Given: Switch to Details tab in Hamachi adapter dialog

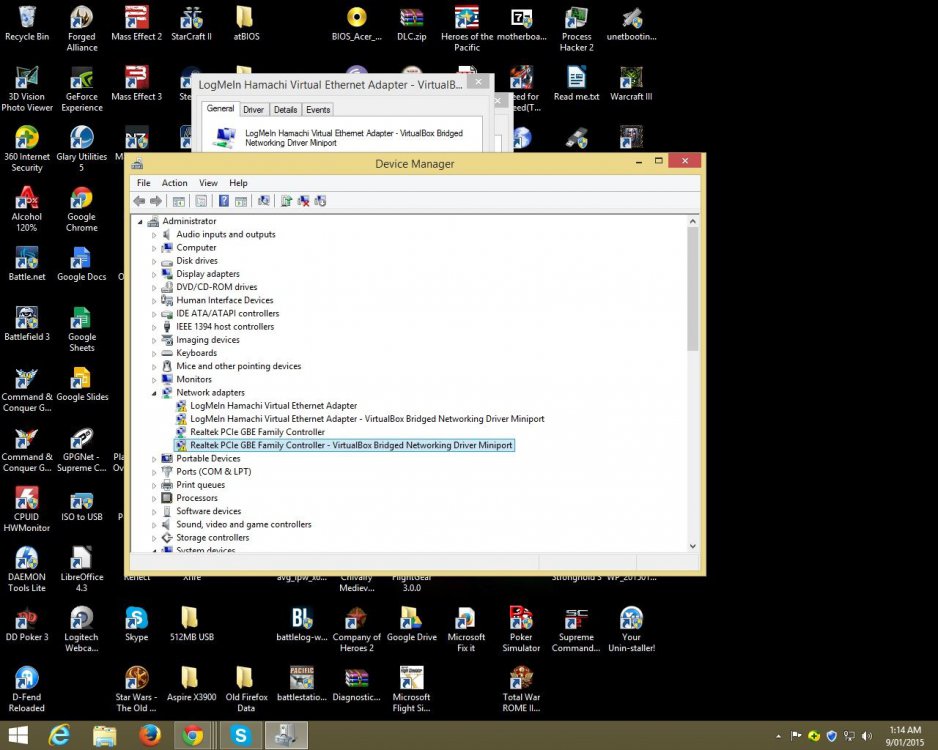Looking at the screenshot, I should [285, 109].
